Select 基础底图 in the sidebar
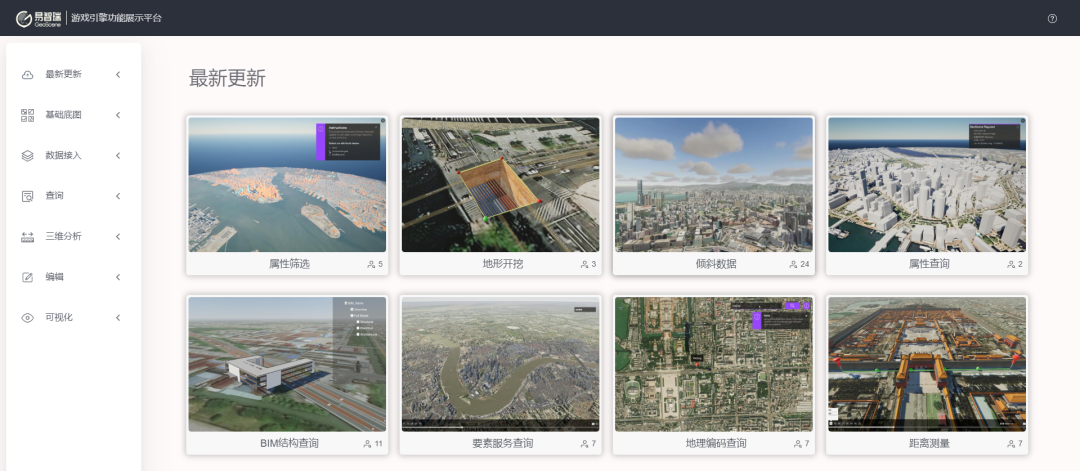Image resolution: width=1080 pixels, height=471 pixels. coord(63,115)
